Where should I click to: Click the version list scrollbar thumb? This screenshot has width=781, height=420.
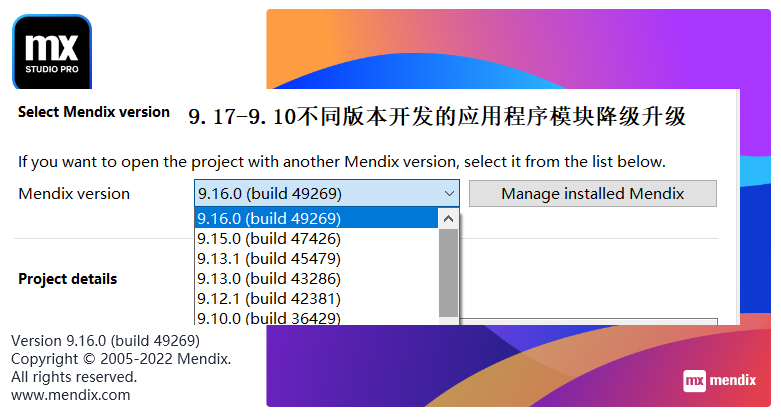pyautogui.click(x=448, y=270)
